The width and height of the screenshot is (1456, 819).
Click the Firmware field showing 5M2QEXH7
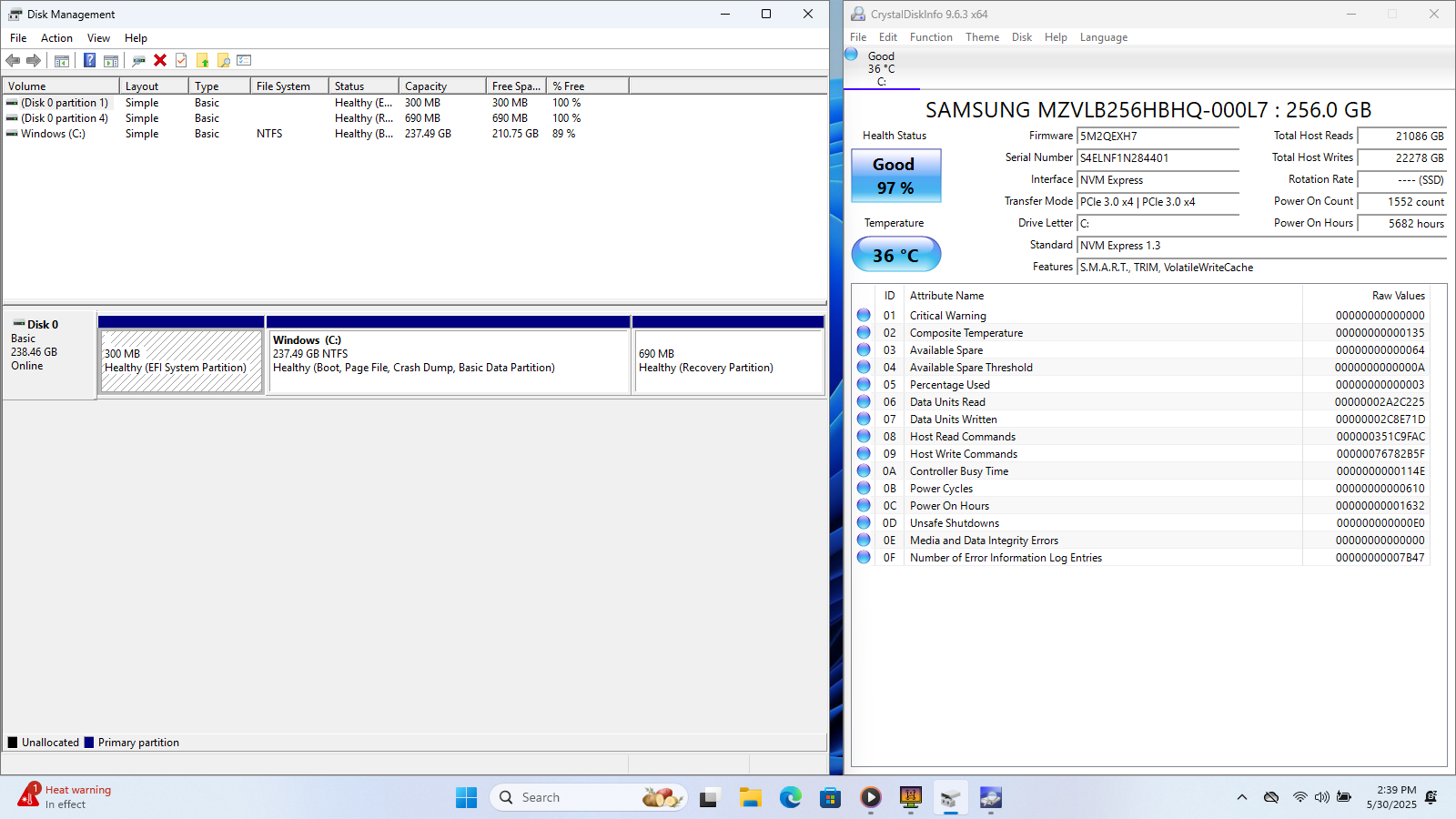click(x=1158, y=136)
